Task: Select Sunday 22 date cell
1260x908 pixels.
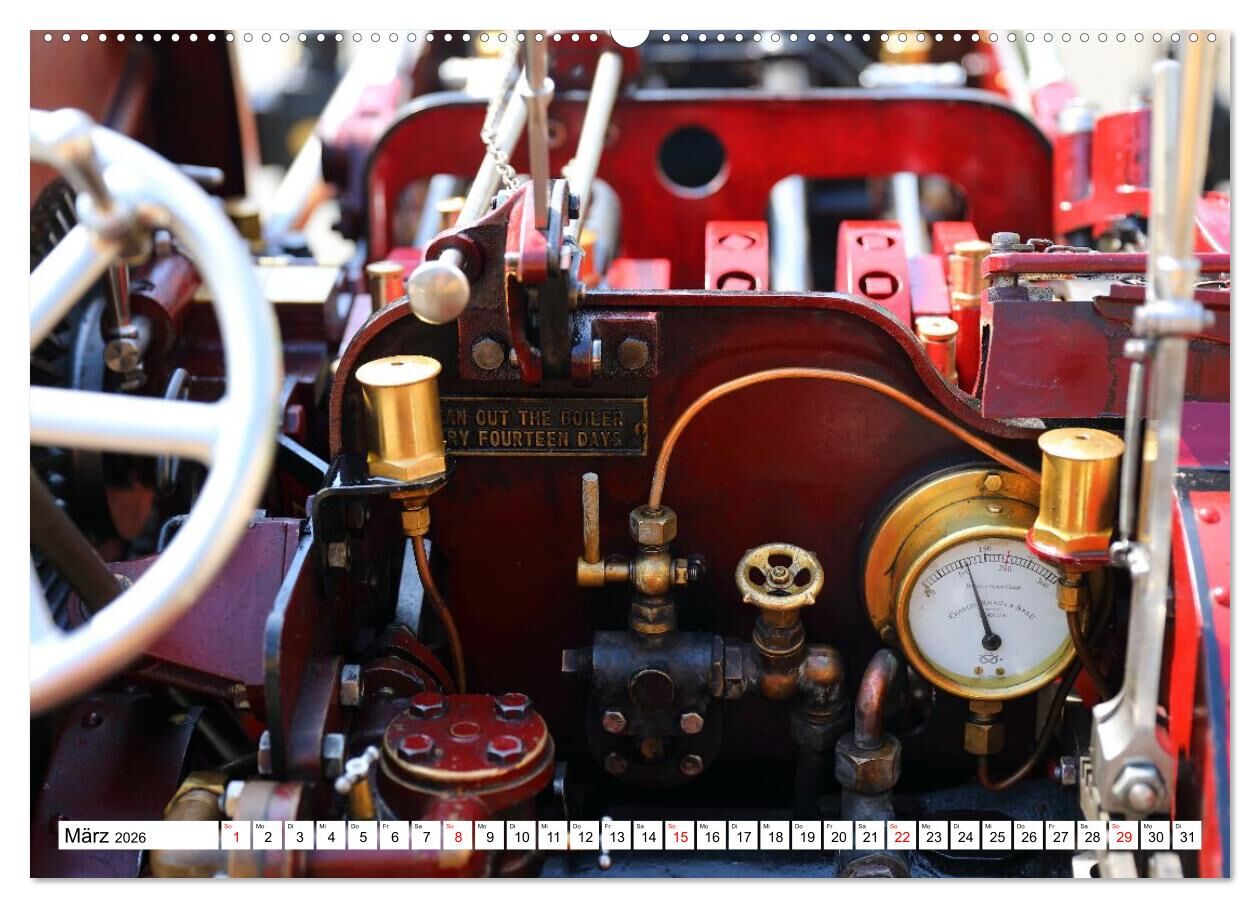Action: [901, 836]
